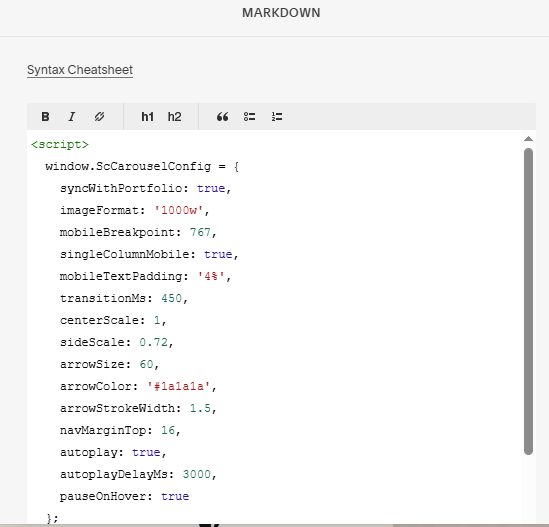Click the MARKDOWN panel title
The width and height of the screenshot is (549, 527).
281,13
